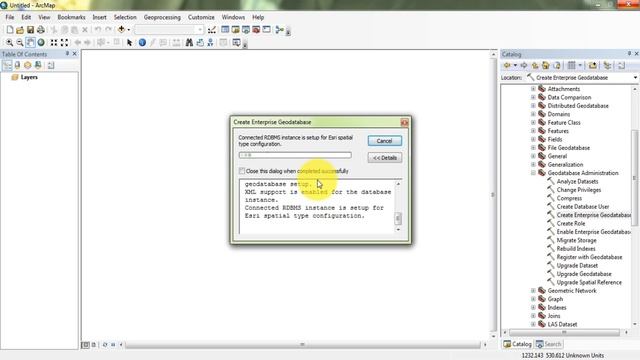The width and height of the screenshot is (640, 360).
Task: Select the Analyze Datasets tool
Action: coord(577,182)
